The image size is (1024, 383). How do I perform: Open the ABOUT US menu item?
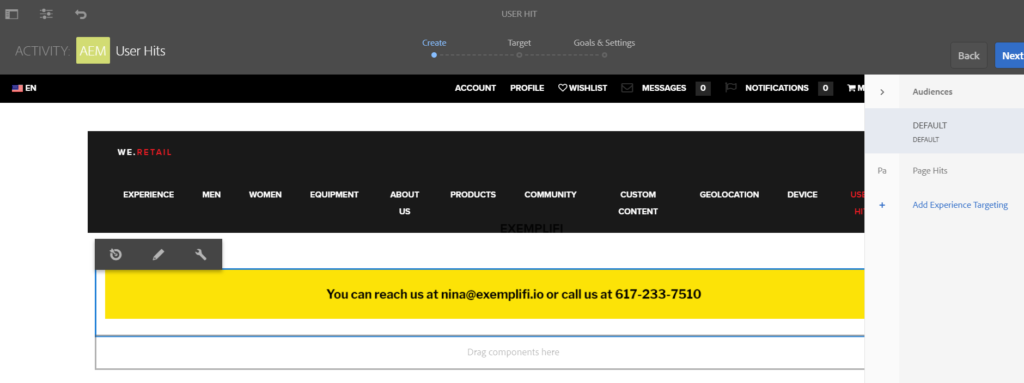pos(405,203)
